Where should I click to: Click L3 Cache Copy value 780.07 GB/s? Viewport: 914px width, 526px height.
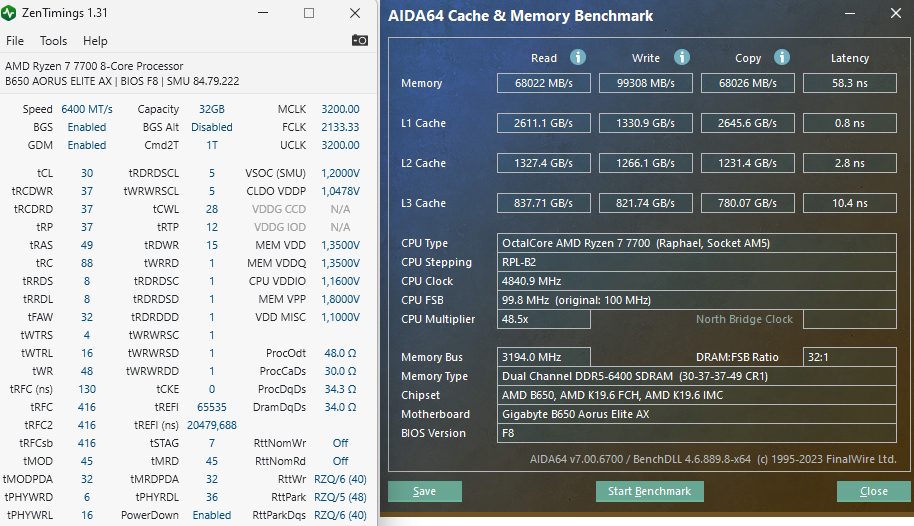pos(748,203)
